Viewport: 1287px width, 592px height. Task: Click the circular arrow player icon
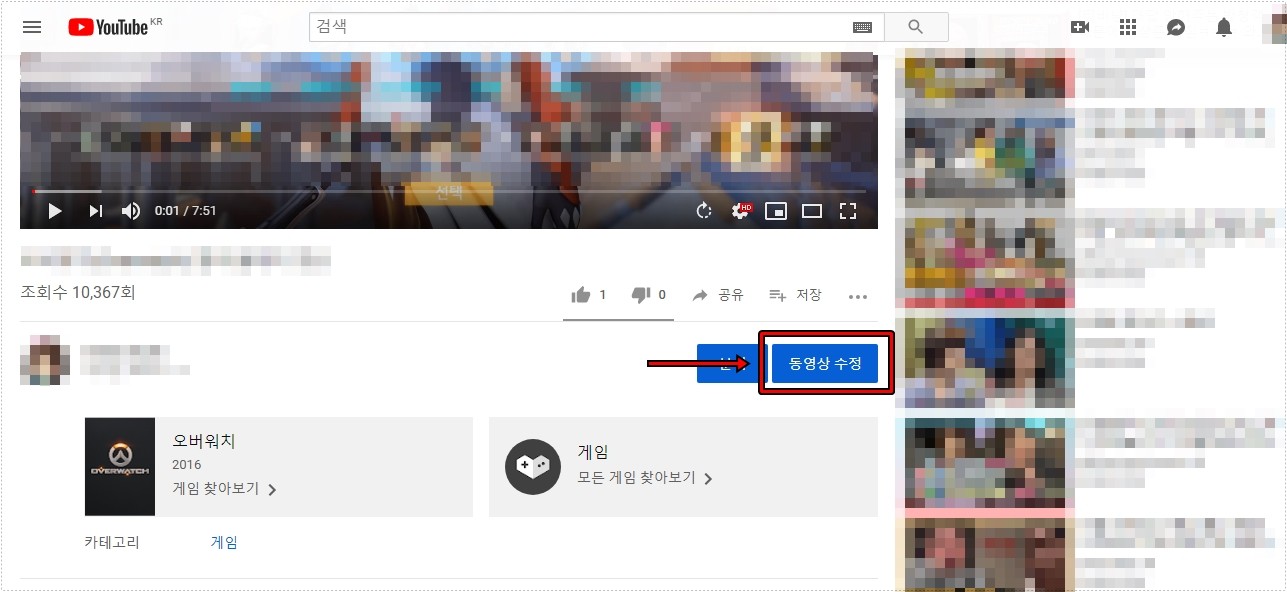704,210
